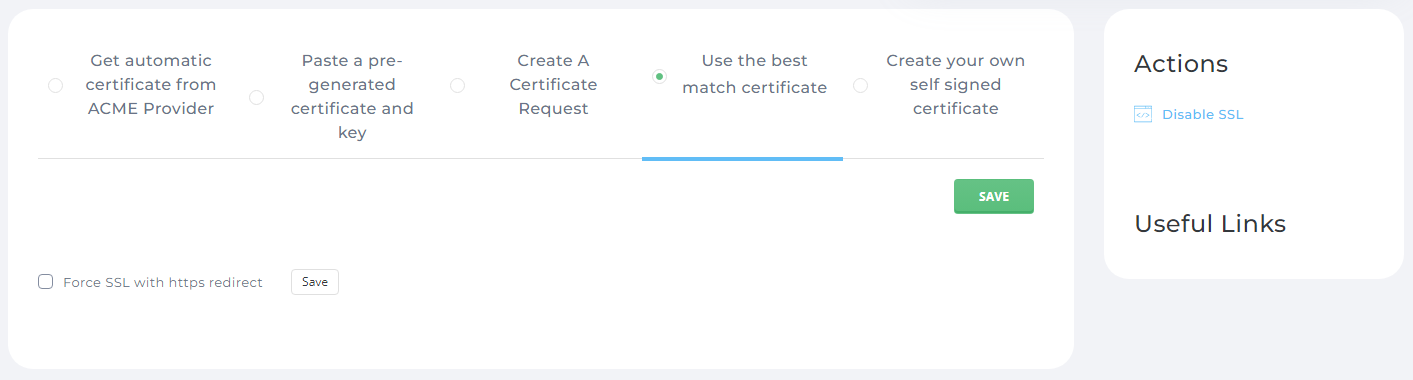Open the Disable SSL link
1413x380 pixels.
click(x=1202, y=115)
